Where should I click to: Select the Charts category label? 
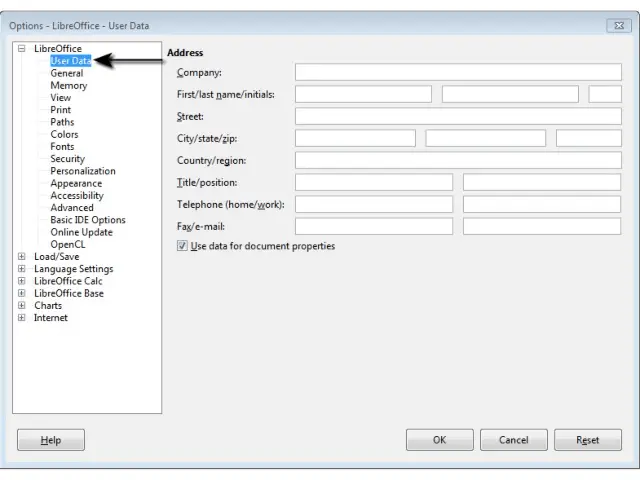(x=48, y=306)
